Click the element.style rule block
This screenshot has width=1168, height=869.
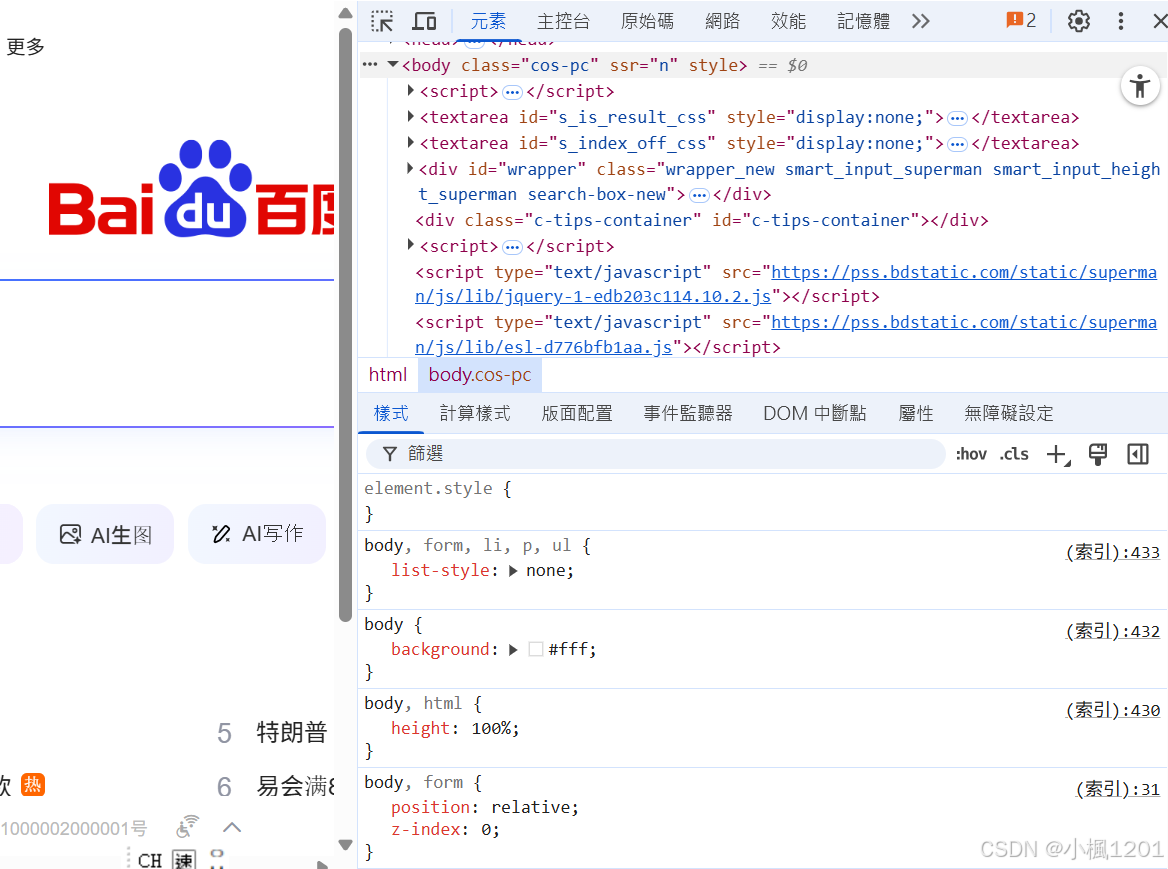763,501
